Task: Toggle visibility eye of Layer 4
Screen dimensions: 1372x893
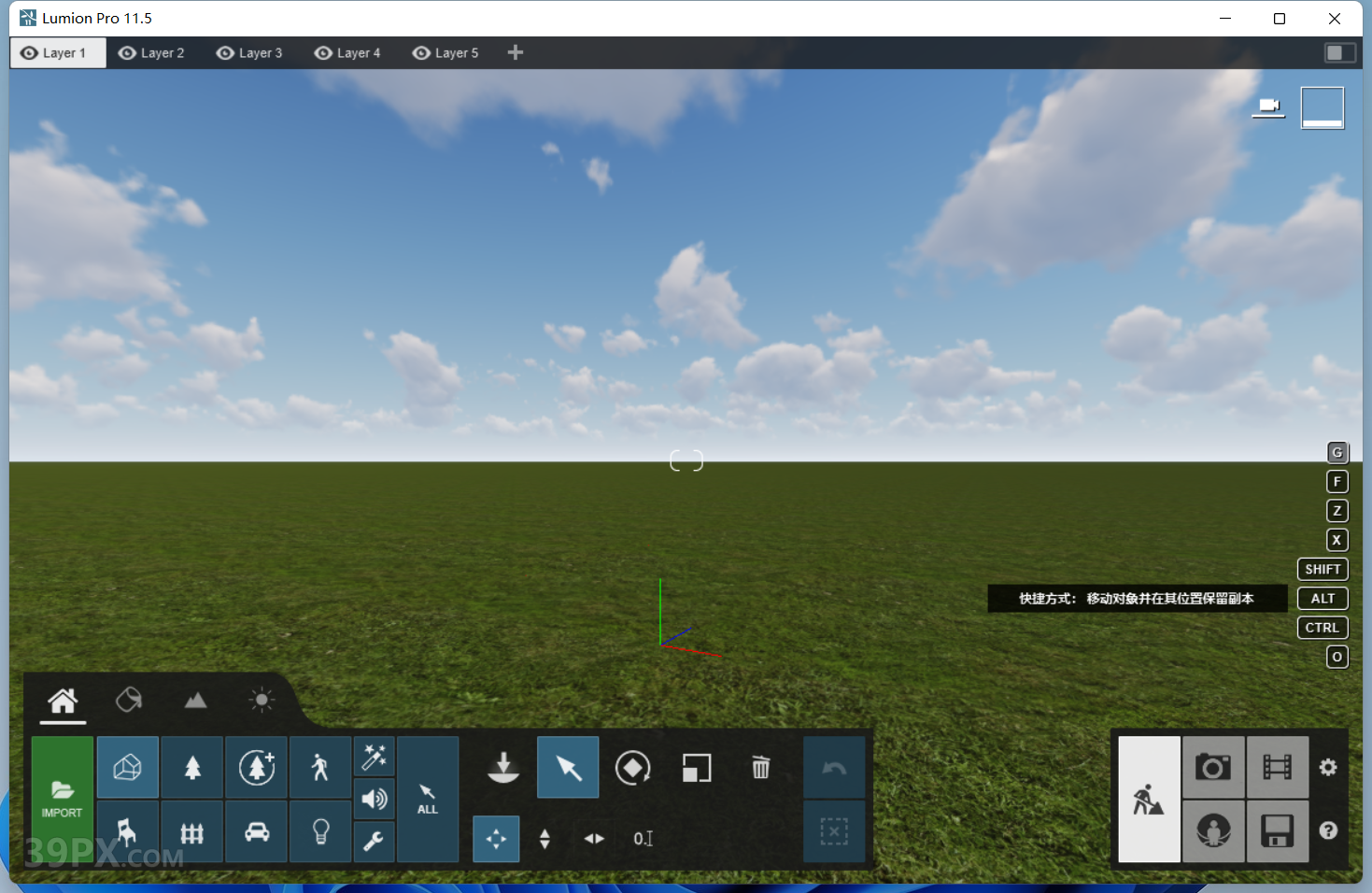Action: [x=323, y=53]
